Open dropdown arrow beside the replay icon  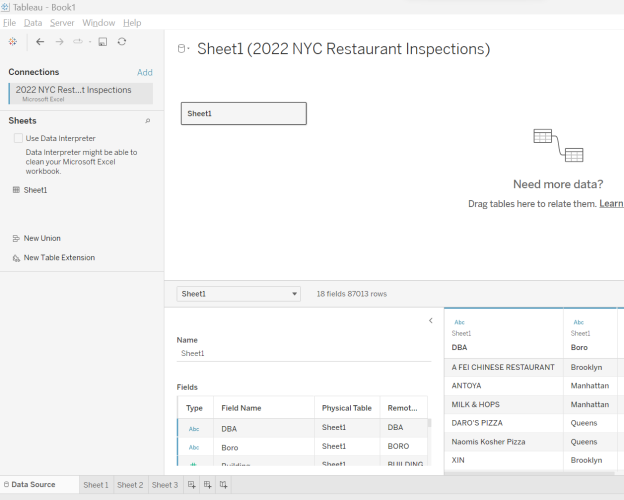(90, 42)
